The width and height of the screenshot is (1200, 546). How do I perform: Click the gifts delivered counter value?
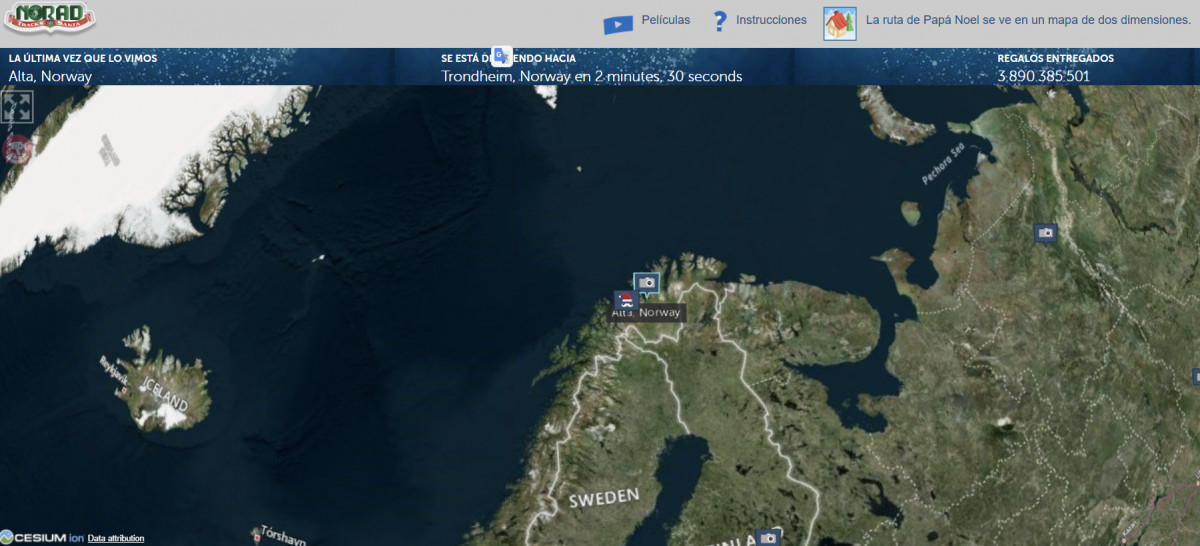tap(1043, 76)
